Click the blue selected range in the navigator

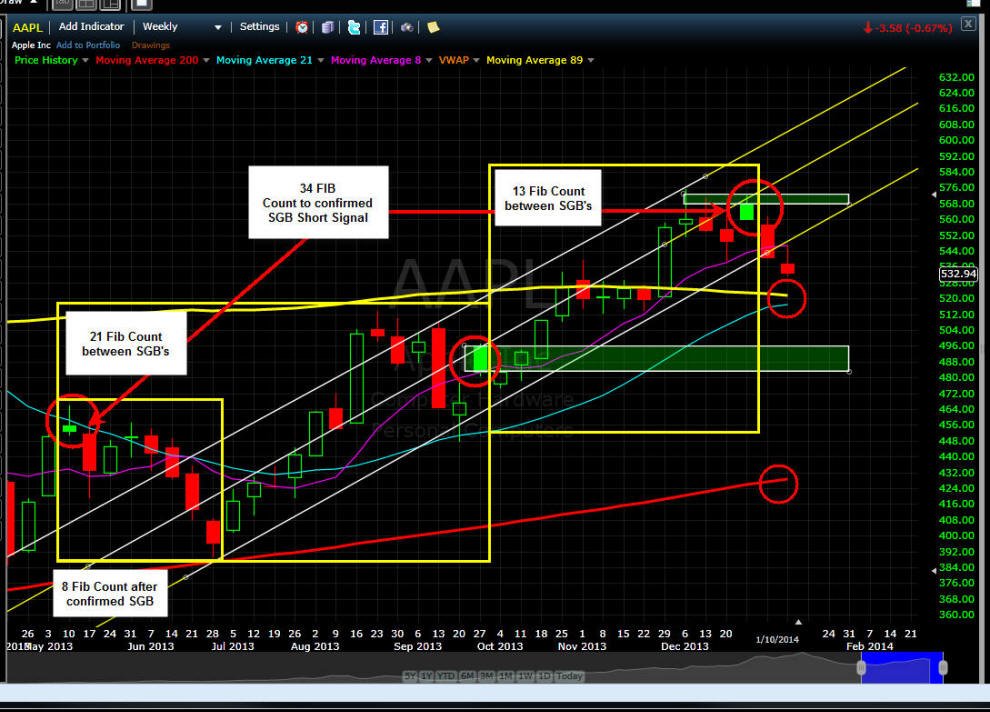(x=902, y=668)
